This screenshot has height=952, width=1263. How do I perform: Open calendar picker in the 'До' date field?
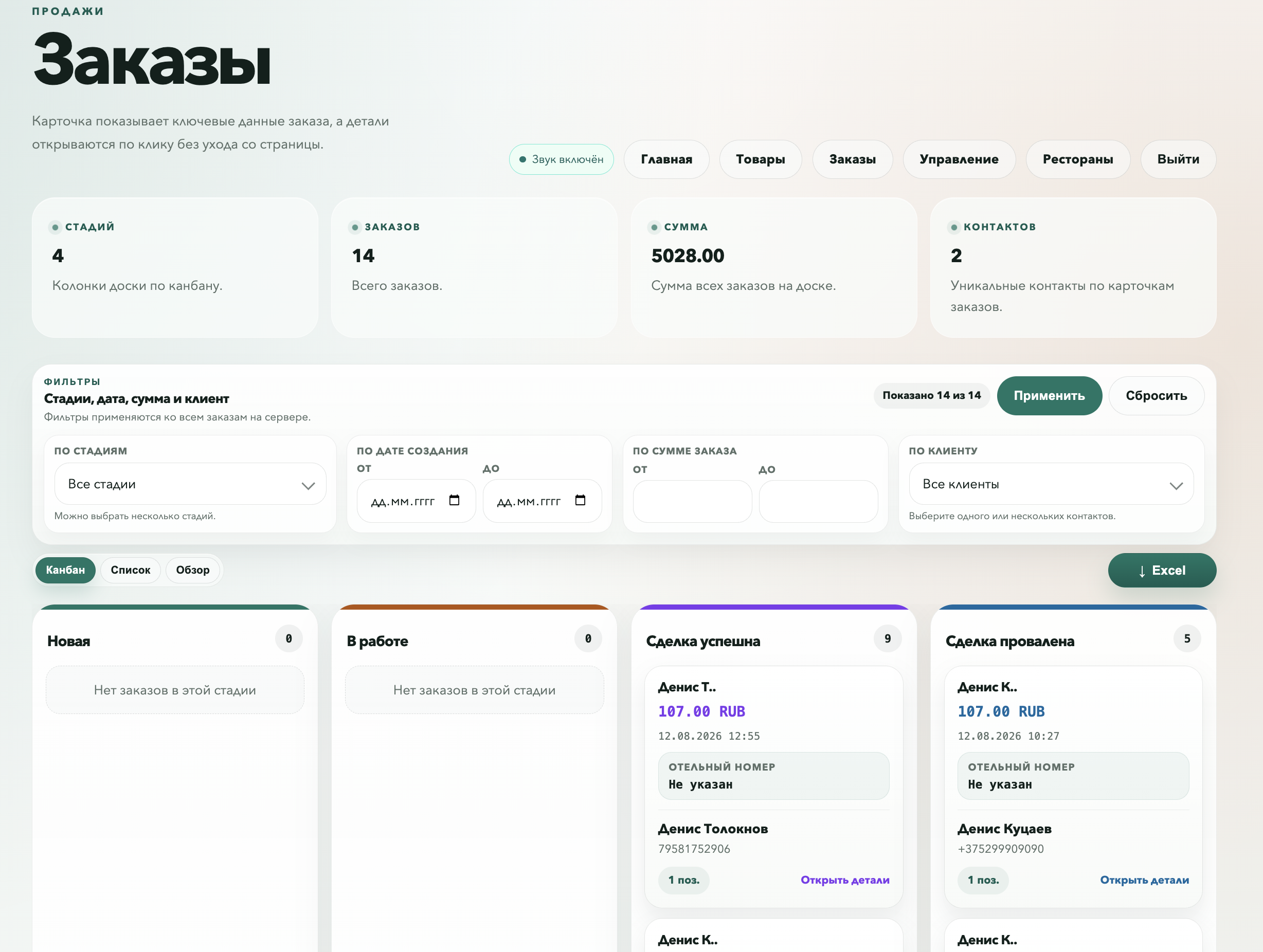[x=580, y=500]
